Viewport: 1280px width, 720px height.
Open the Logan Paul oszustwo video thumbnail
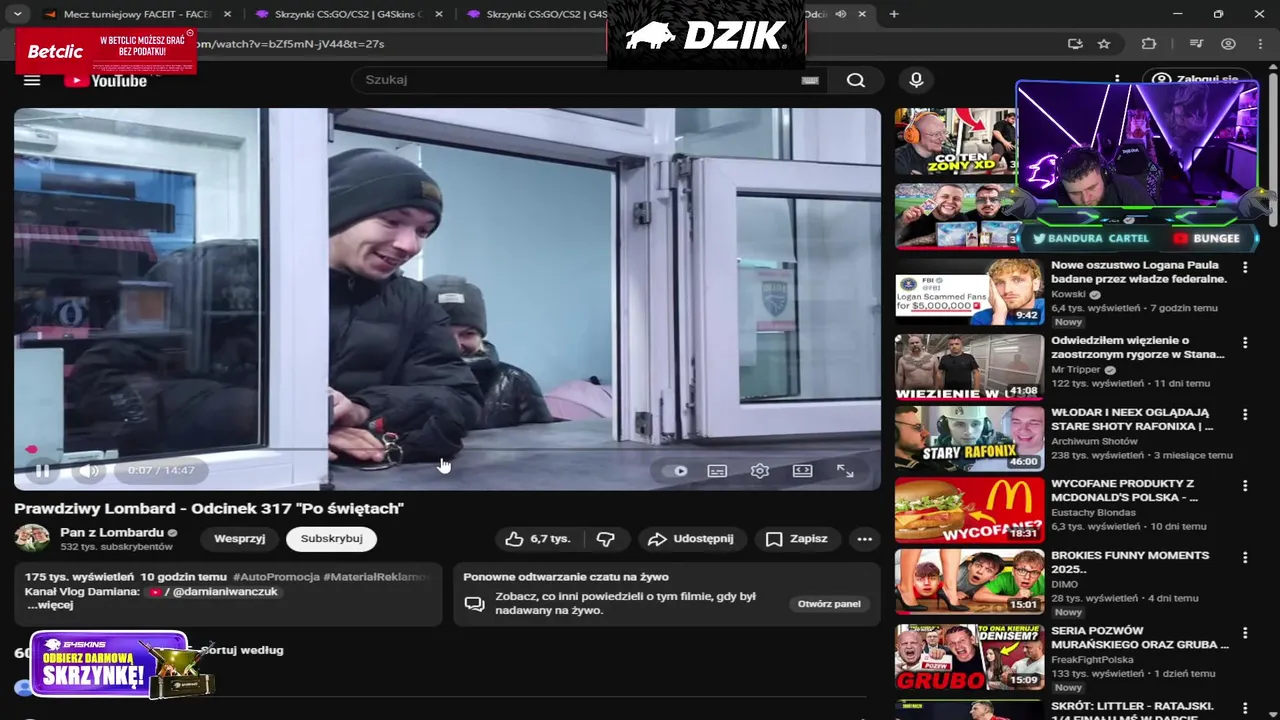coord(969,292)
